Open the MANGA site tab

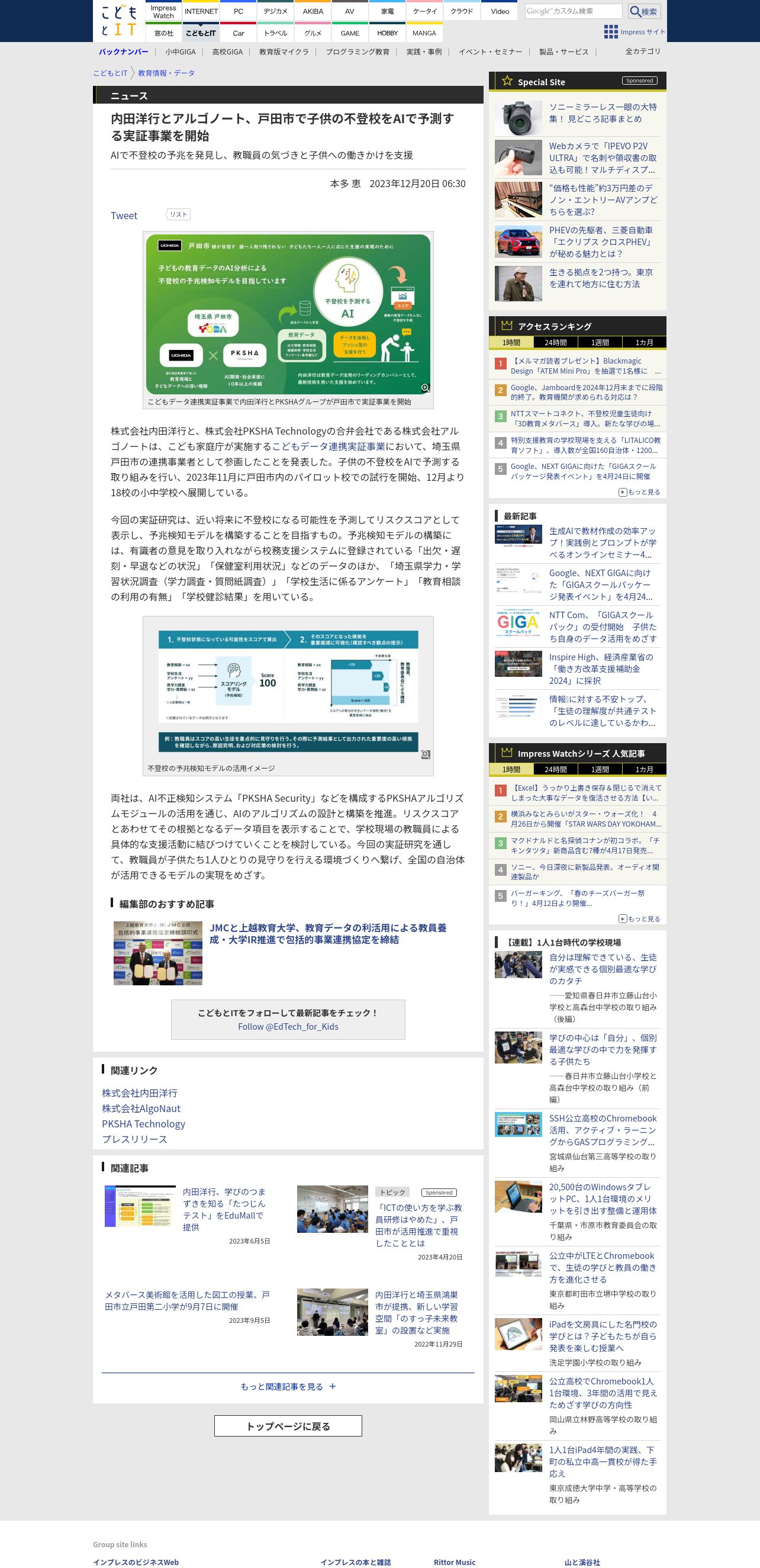(424, 33)
